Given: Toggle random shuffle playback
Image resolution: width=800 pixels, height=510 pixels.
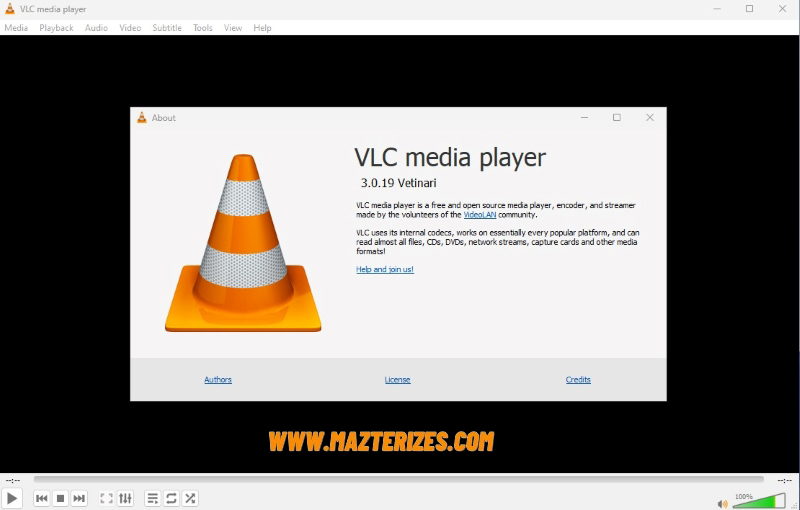Looking at the screenshot, I should pos(190,498).
